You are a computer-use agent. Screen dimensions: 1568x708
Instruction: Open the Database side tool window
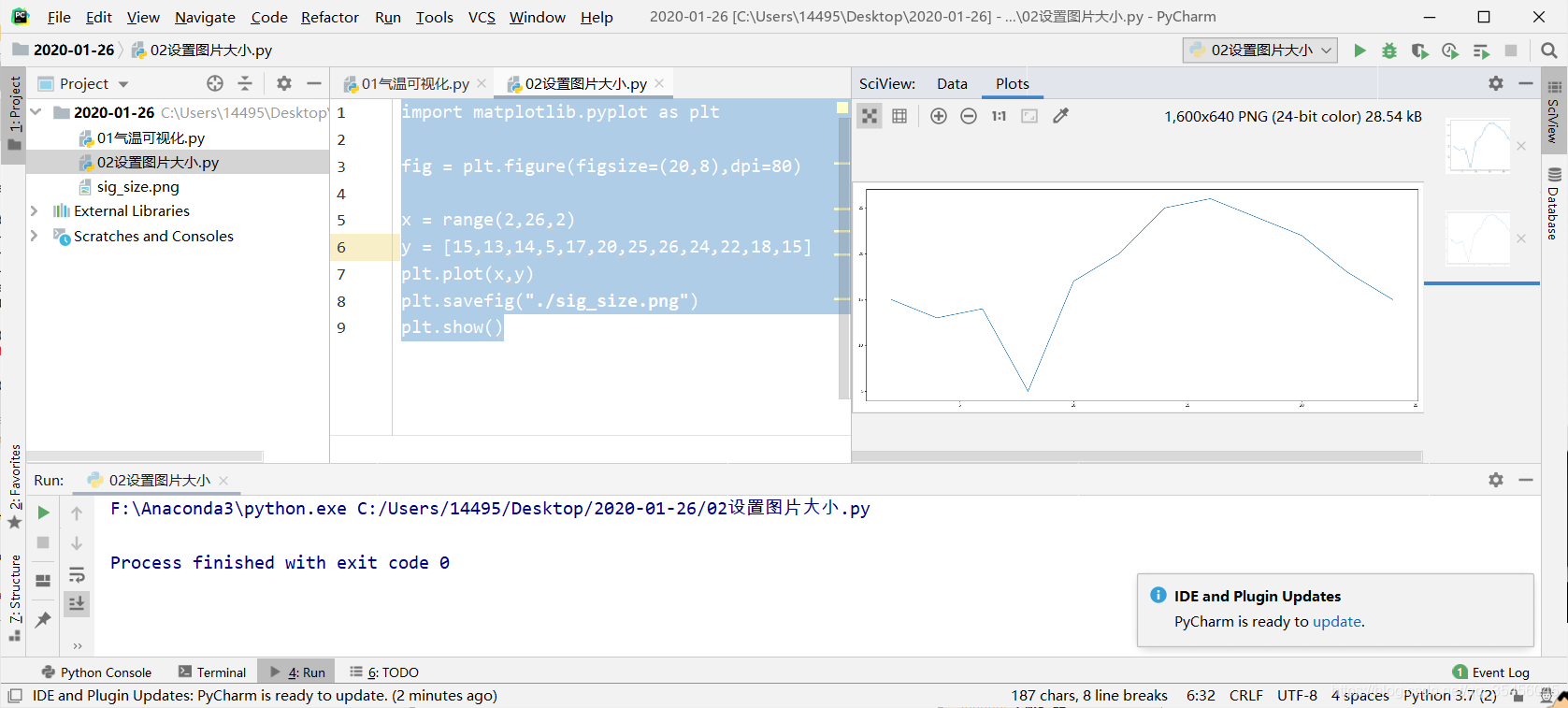pyautogui.click(x=1554, y=203)
